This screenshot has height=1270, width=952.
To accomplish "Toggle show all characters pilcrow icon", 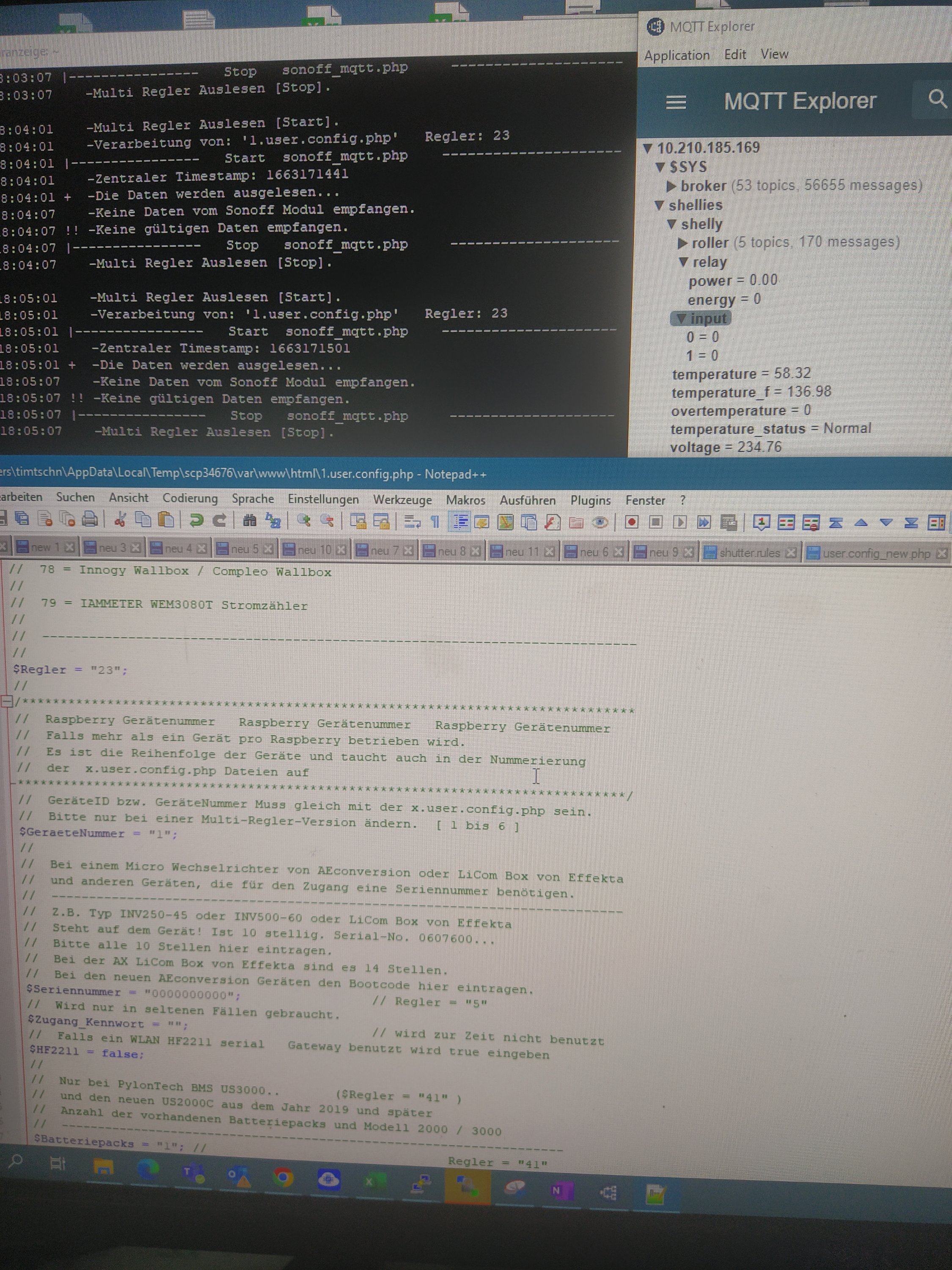I will pos(435,521).
